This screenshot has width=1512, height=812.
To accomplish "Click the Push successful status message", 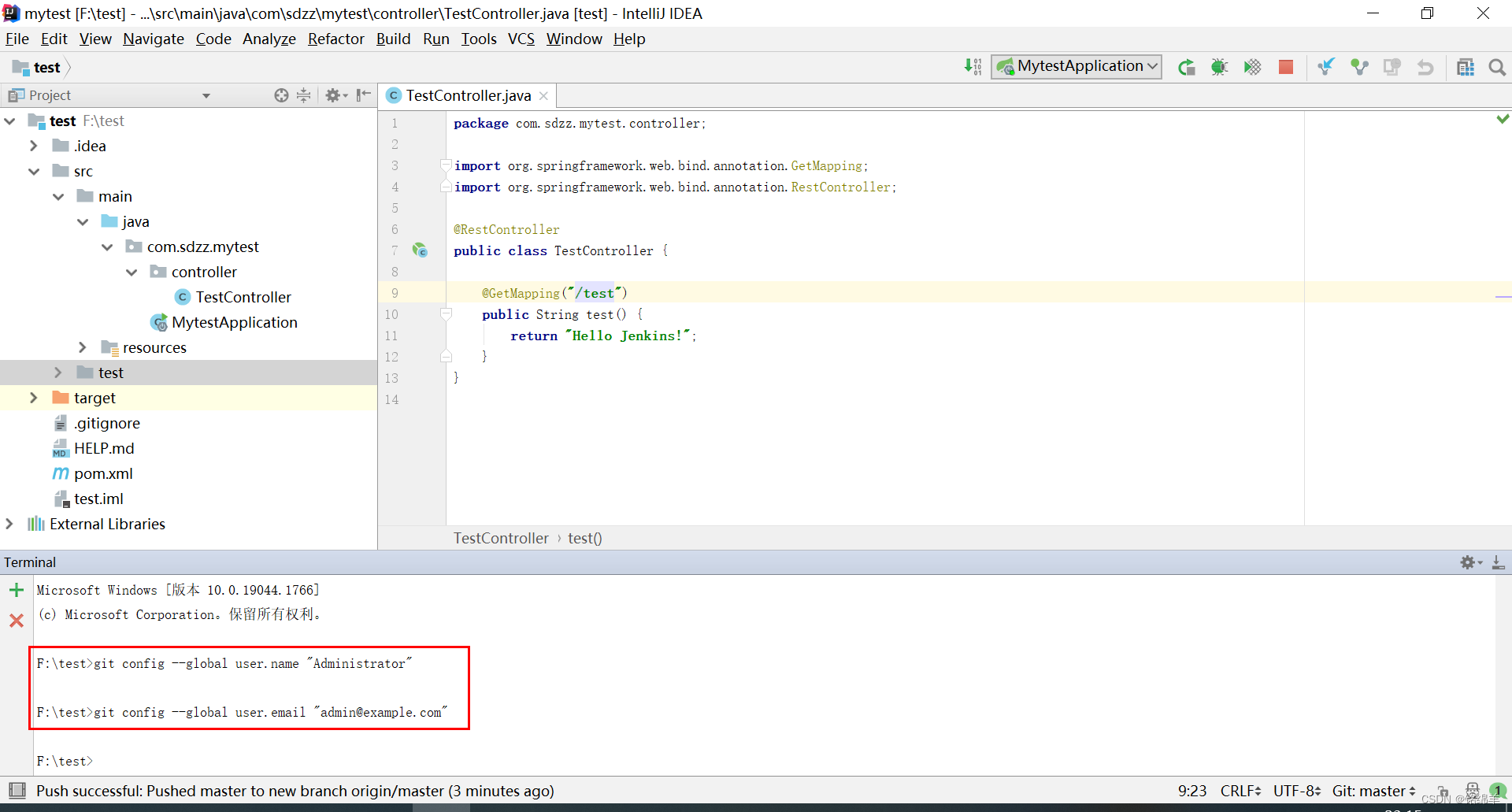I will [x=295, y=791].
